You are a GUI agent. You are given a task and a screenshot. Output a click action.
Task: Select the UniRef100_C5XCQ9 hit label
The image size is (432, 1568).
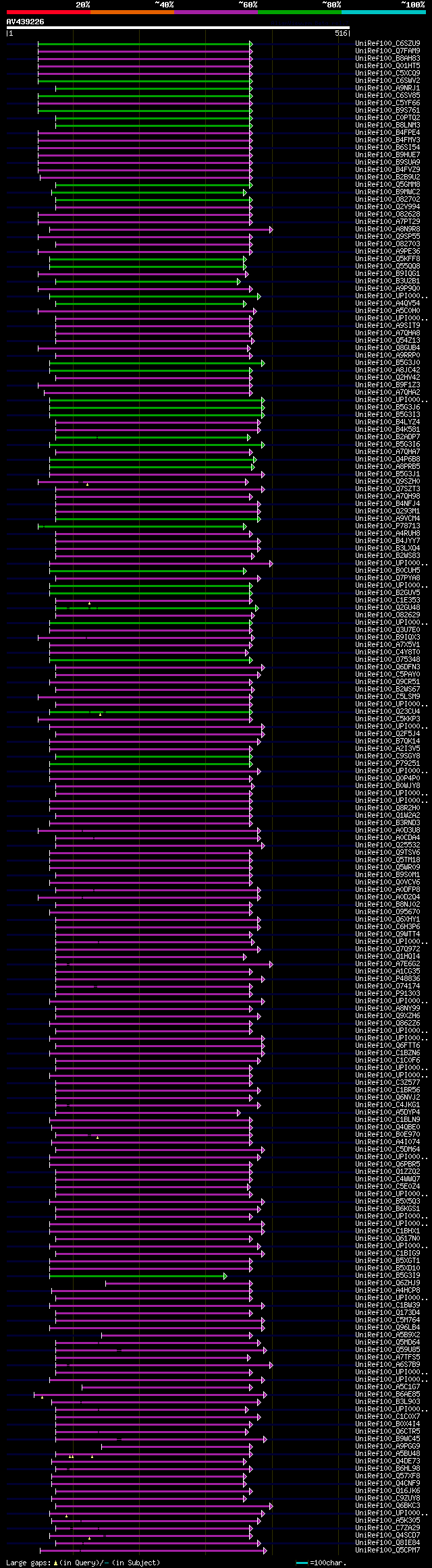pyautogui.click(x=387, y=74)
